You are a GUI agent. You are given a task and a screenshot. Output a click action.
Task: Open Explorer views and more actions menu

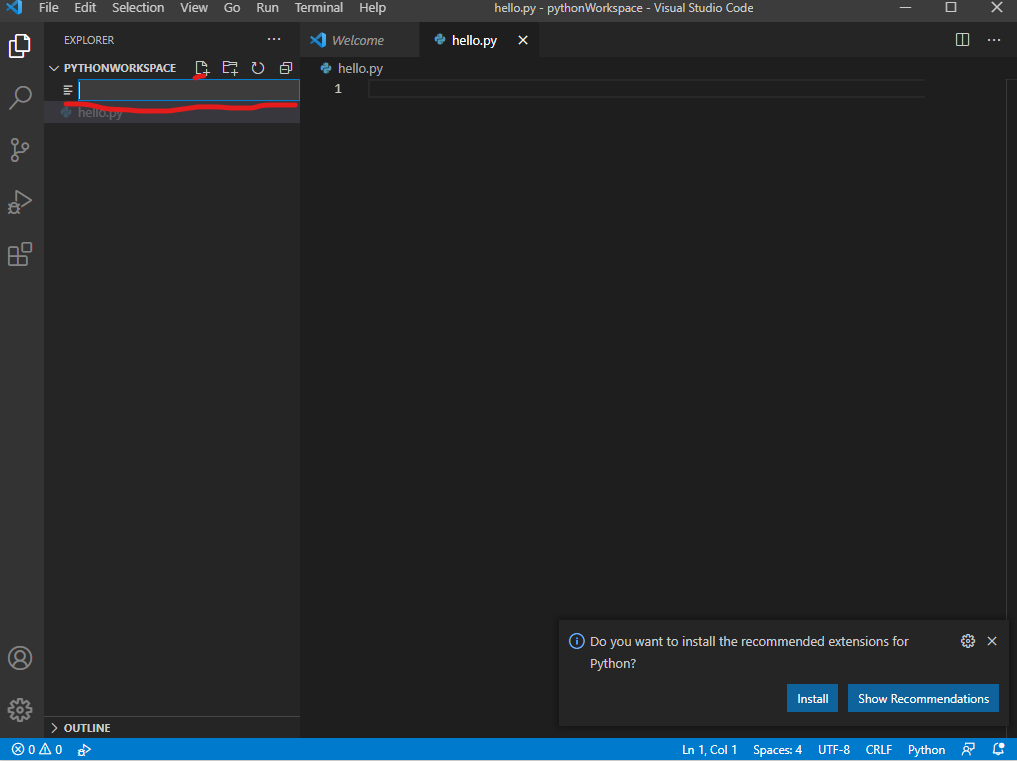click(274, 40)
